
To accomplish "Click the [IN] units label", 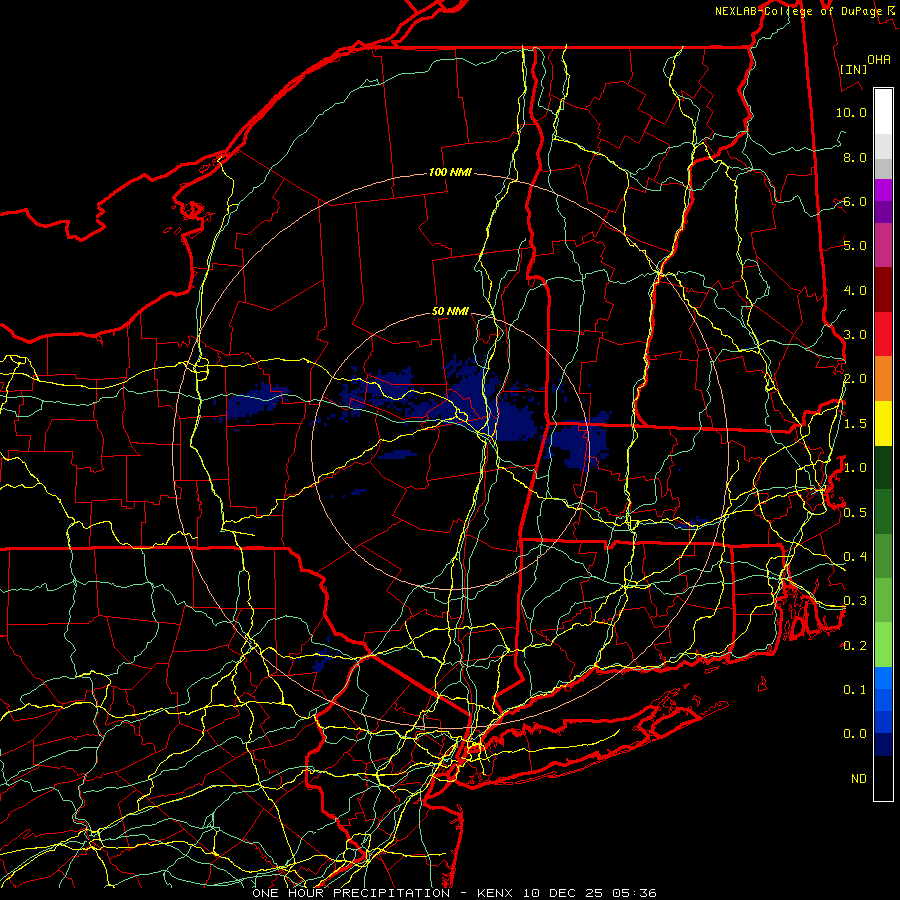I will tap(853, 69).
